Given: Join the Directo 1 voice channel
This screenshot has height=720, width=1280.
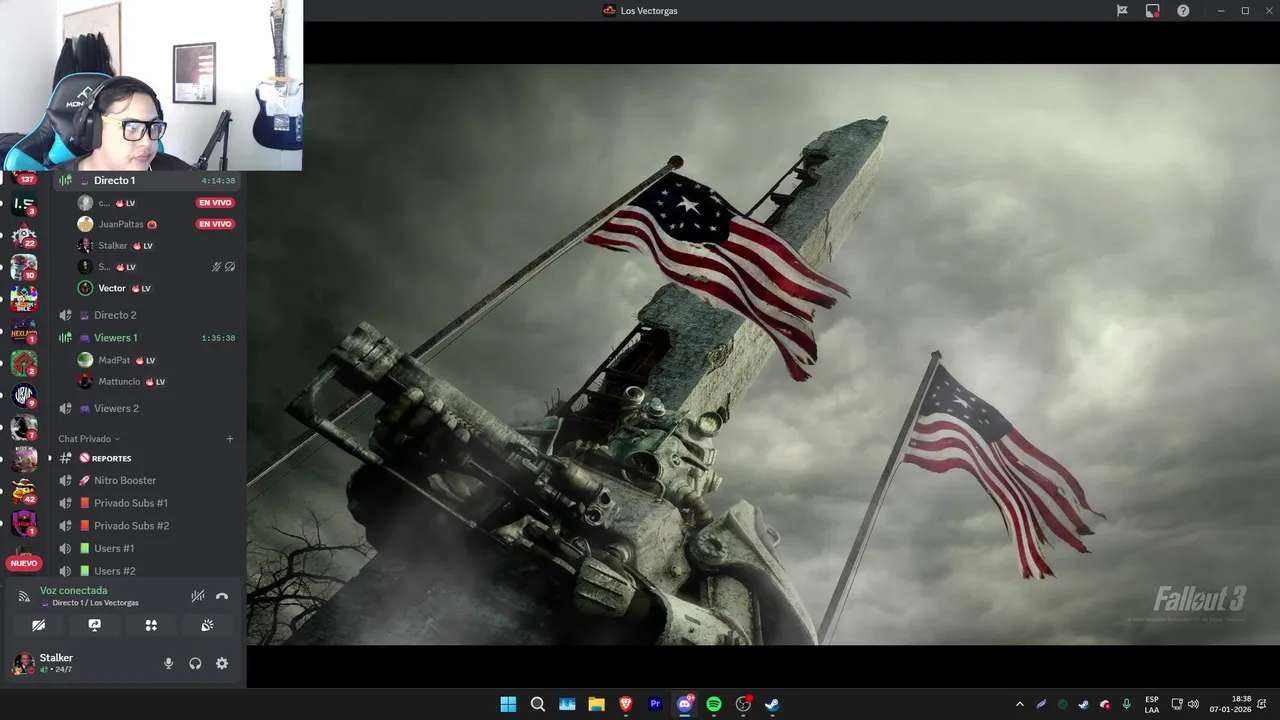Looking at the screenshot, I should (148, 181).
